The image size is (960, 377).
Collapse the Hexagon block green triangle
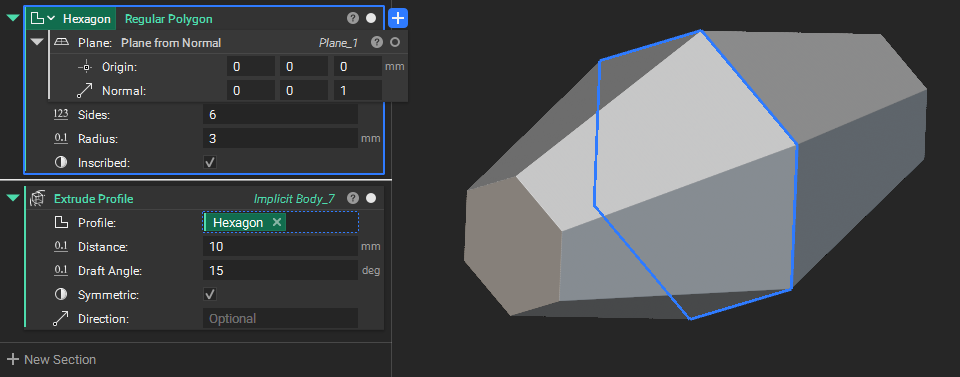[x=13, y=18]
